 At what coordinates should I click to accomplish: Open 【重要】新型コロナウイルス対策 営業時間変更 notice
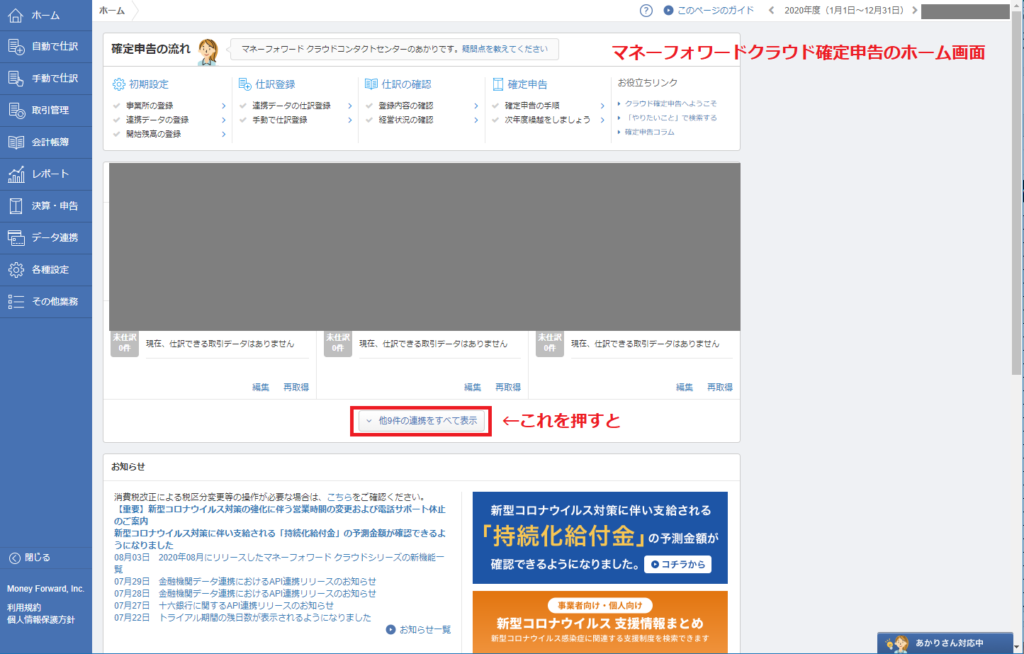coord(280,515)
